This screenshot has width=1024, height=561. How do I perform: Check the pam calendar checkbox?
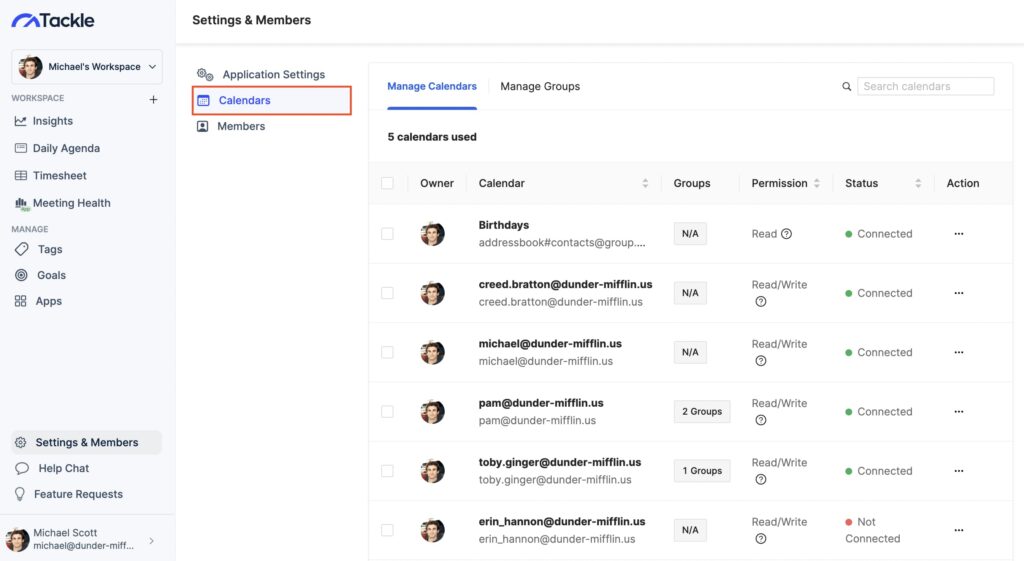pos(387,411)
